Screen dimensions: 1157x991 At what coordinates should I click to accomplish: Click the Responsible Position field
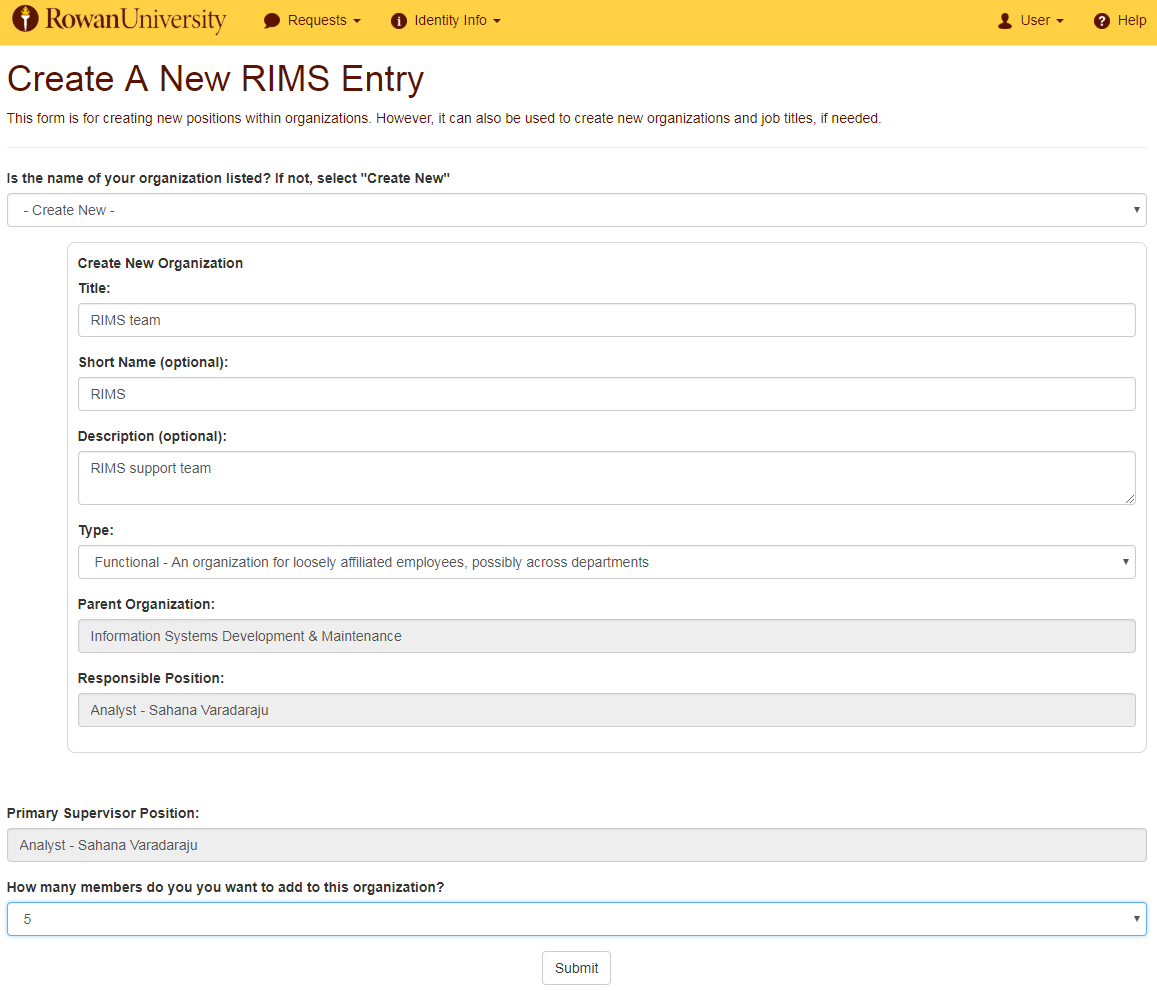tap(606, 710)
